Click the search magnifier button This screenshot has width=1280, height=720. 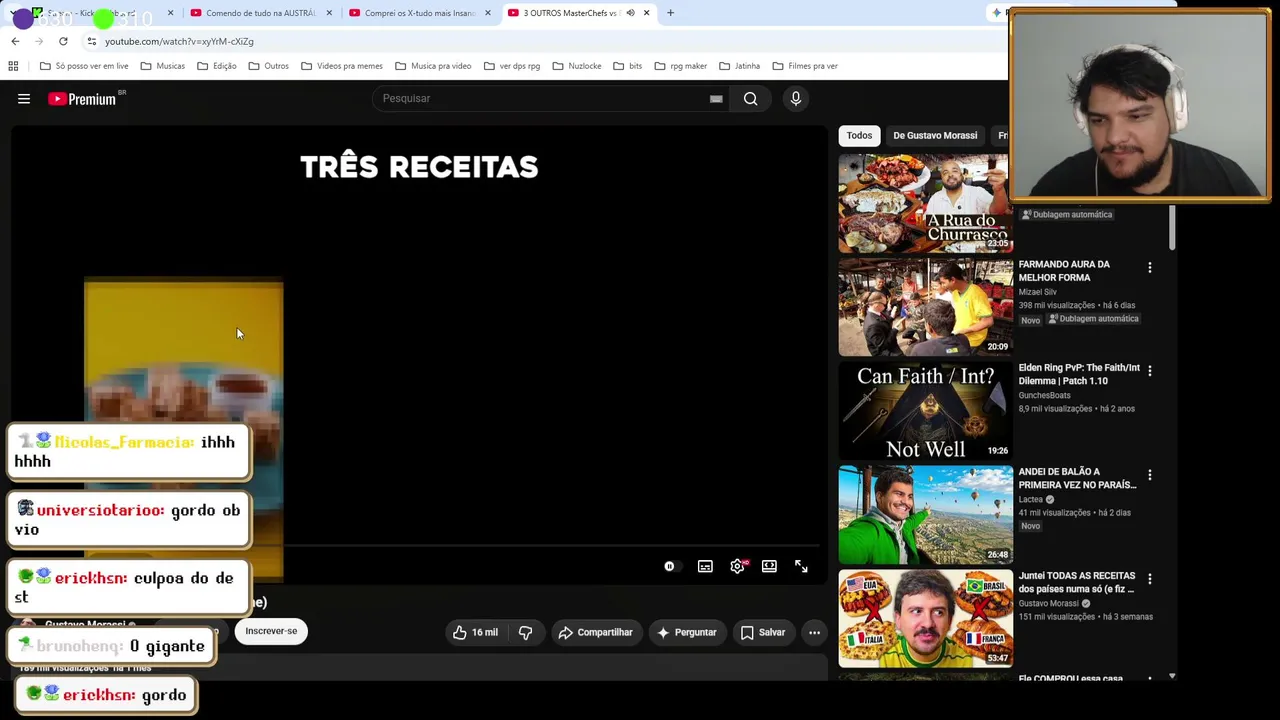point(751,99)
